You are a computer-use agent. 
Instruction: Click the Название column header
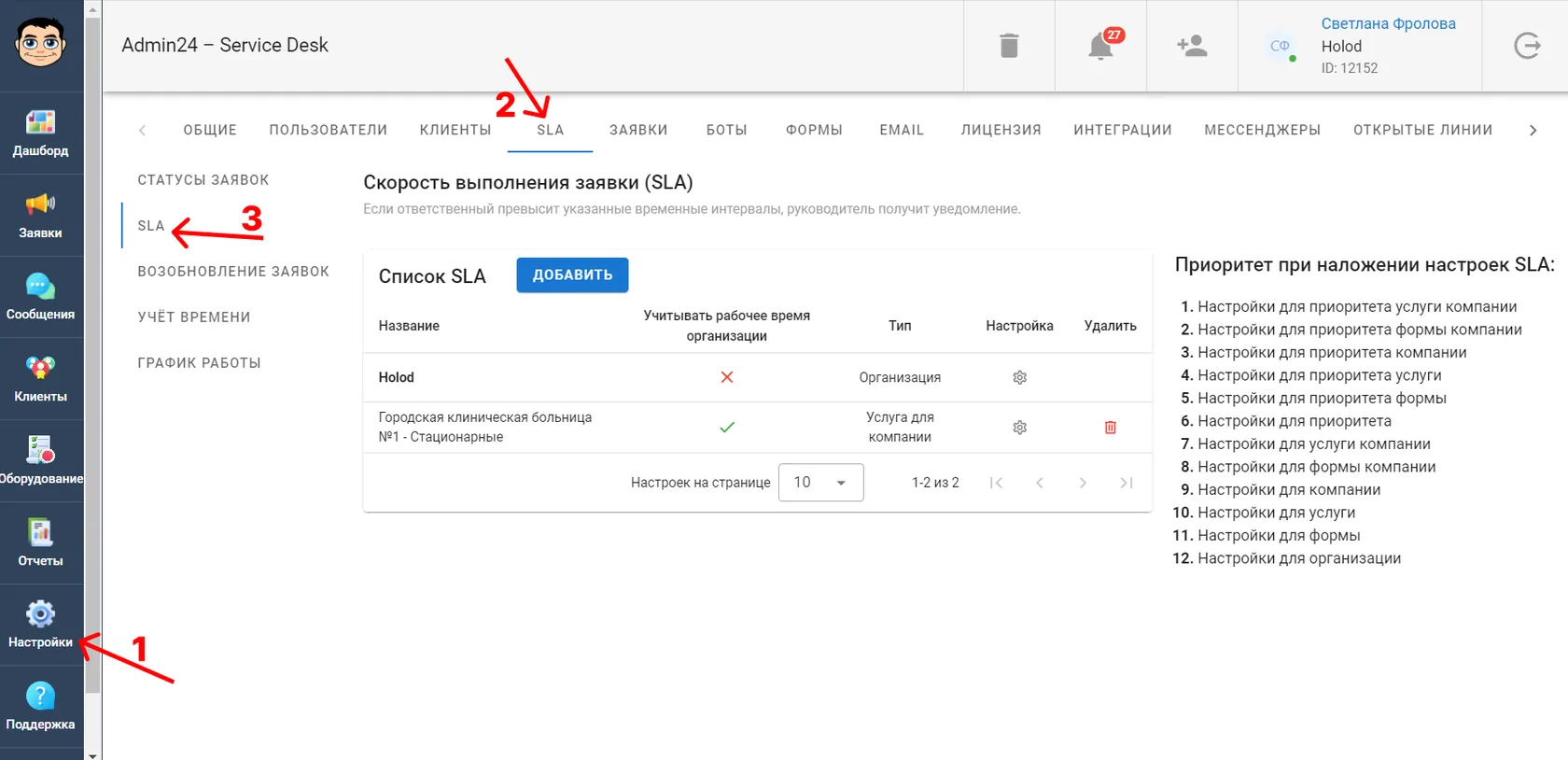(x=409, y=326)
